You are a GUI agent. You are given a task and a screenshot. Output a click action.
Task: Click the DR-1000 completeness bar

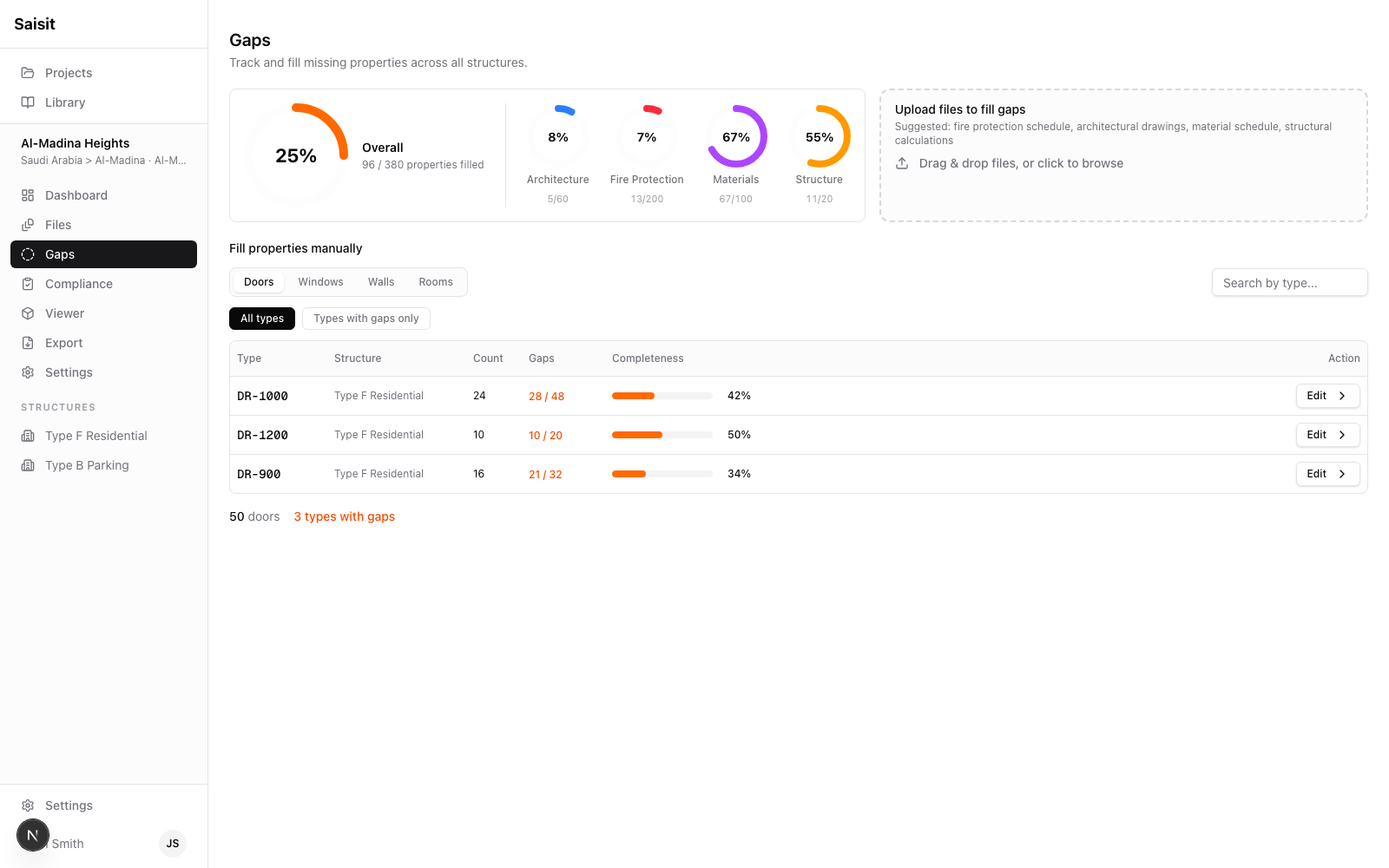(x=662, y=396)
